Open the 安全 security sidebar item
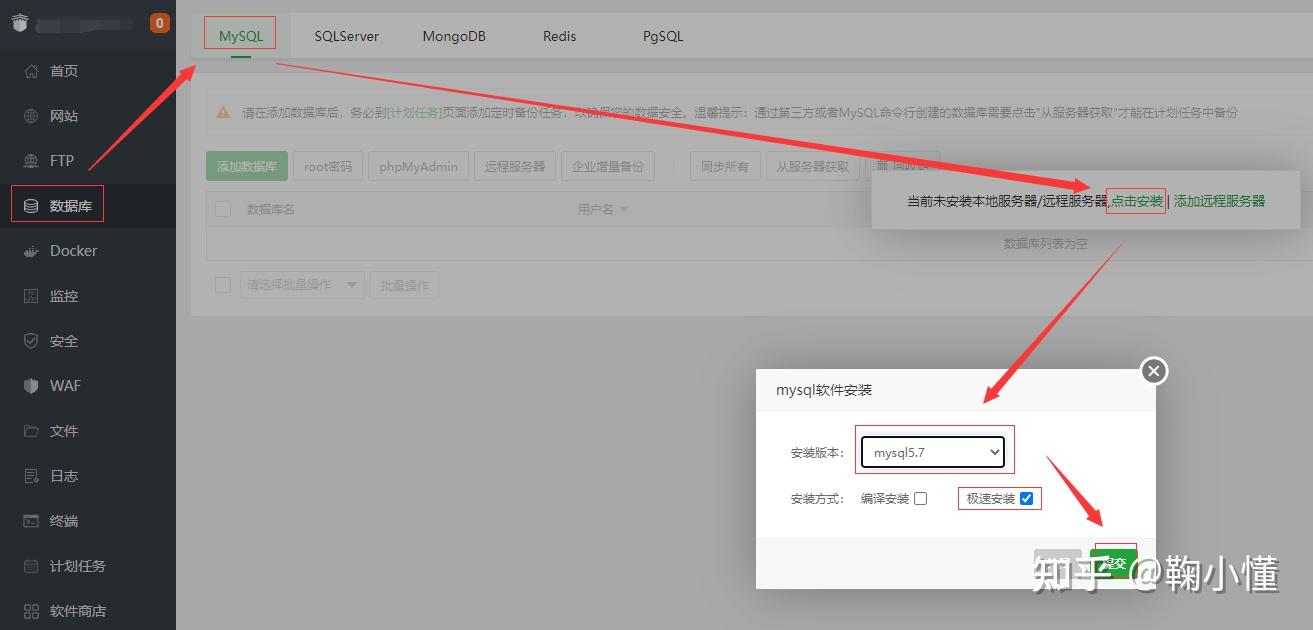 pos(87,341)
